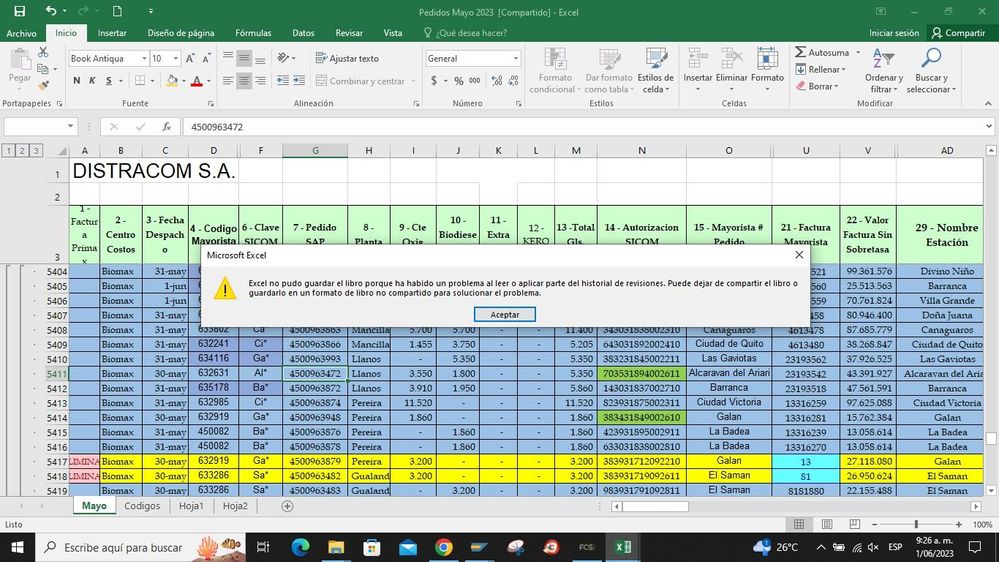Toggle middle vertical alignment
Viewport: 999px width, 562px height.
coord(244,59)
